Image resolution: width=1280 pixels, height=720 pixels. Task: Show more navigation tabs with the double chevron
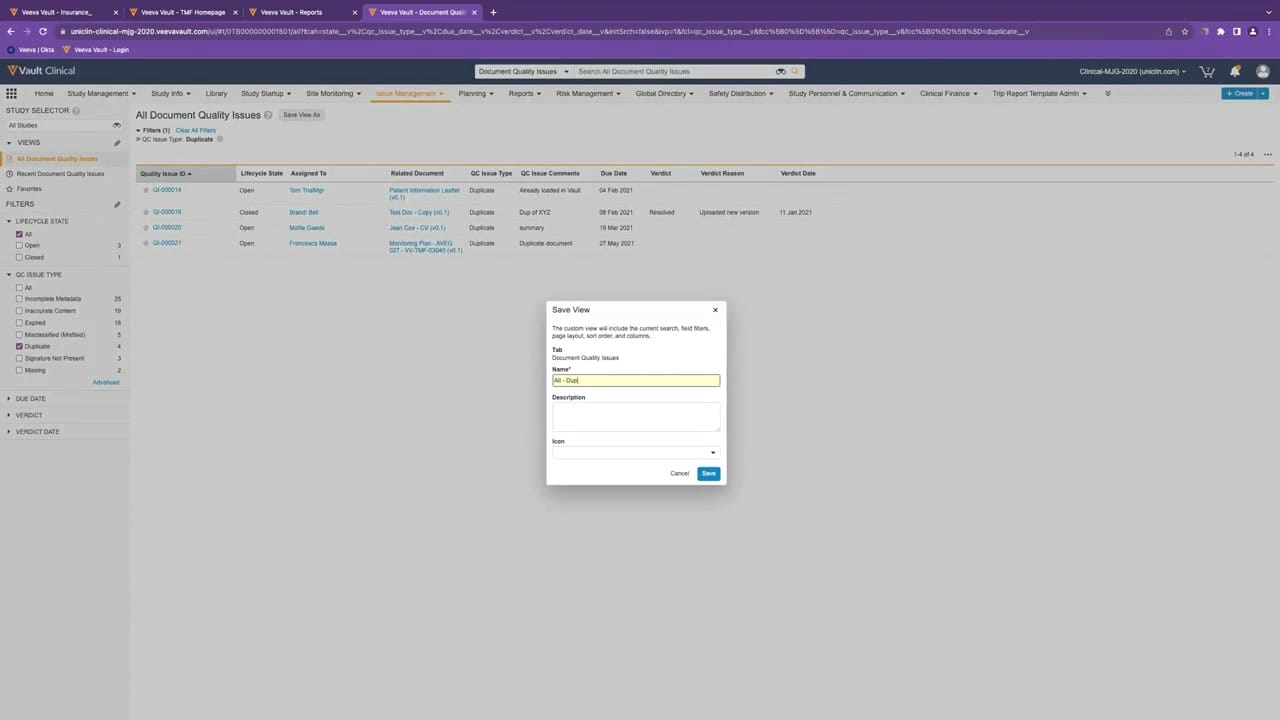(1107, 93)
